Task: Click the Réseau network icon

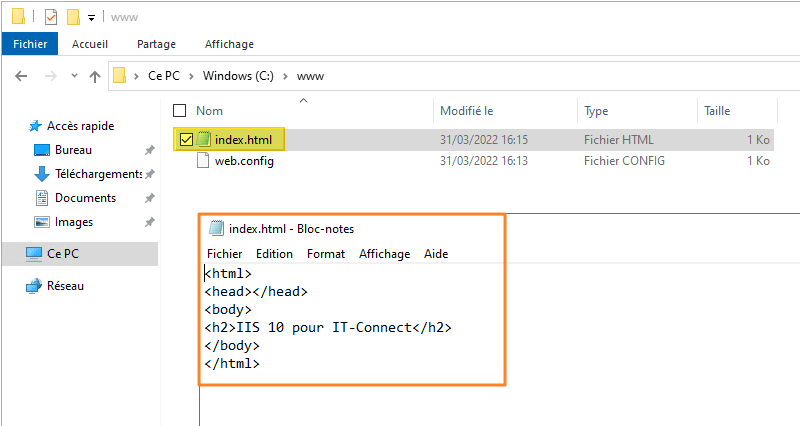Action: [34, 286]
